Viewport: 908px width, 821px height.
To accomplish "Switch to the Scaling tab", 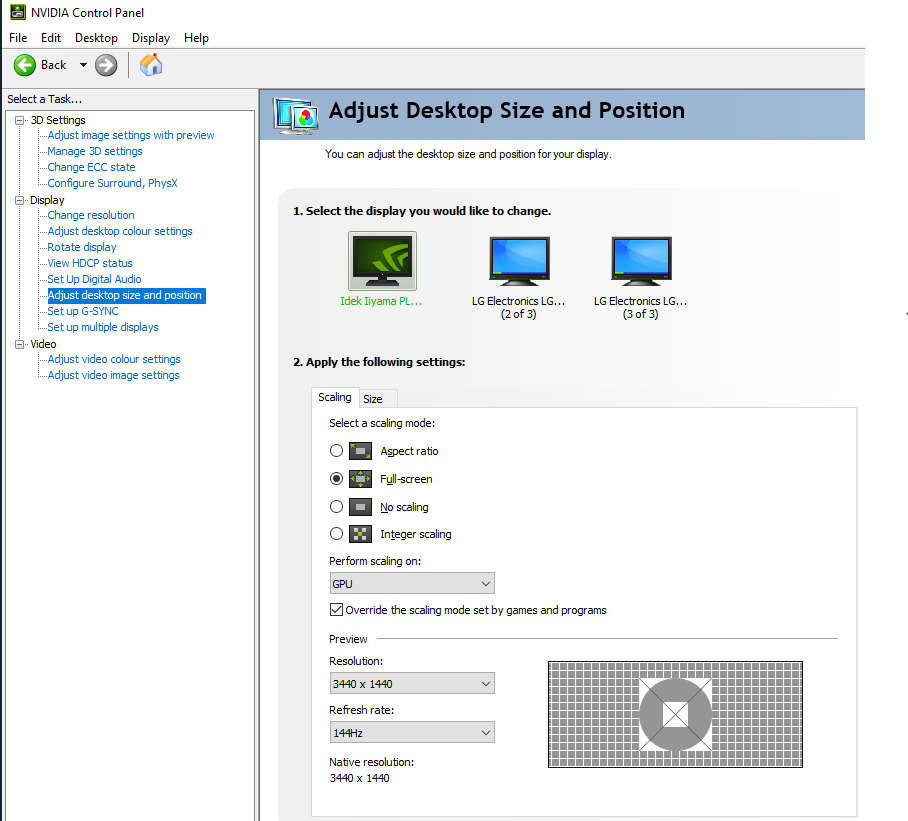I will coord(335,397).
